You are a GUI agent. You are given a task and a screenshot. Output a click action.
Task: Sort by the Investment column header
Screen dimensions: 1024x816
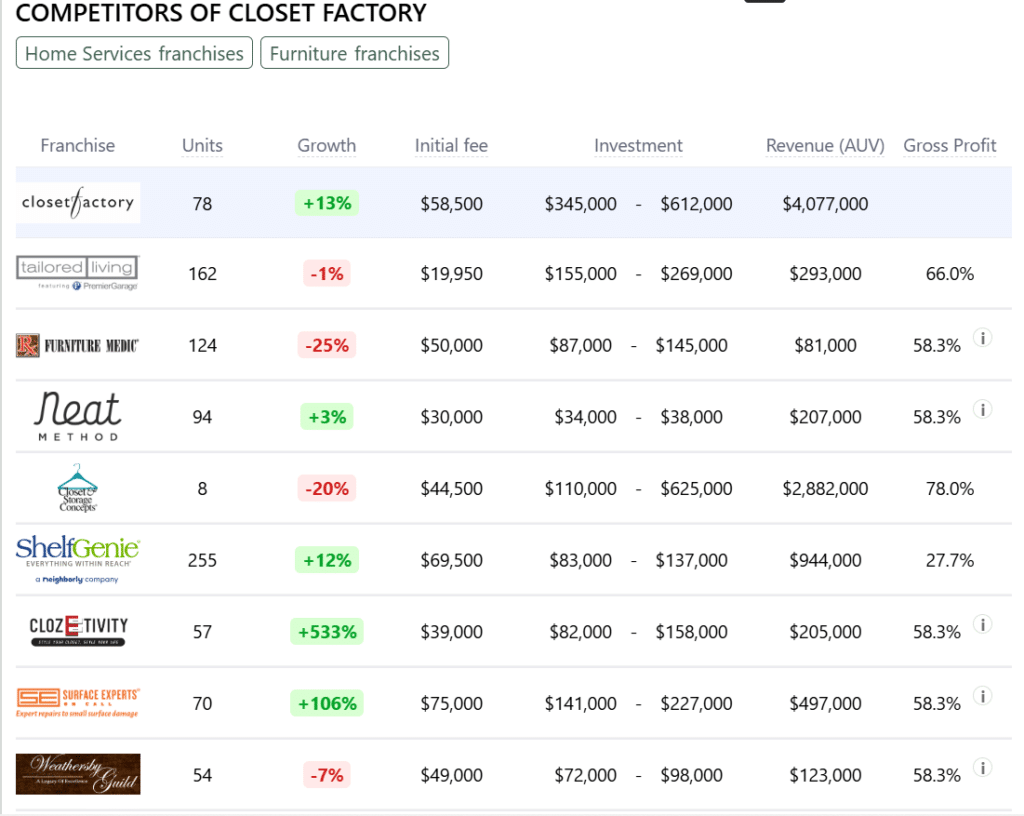(x=638, y=146)
